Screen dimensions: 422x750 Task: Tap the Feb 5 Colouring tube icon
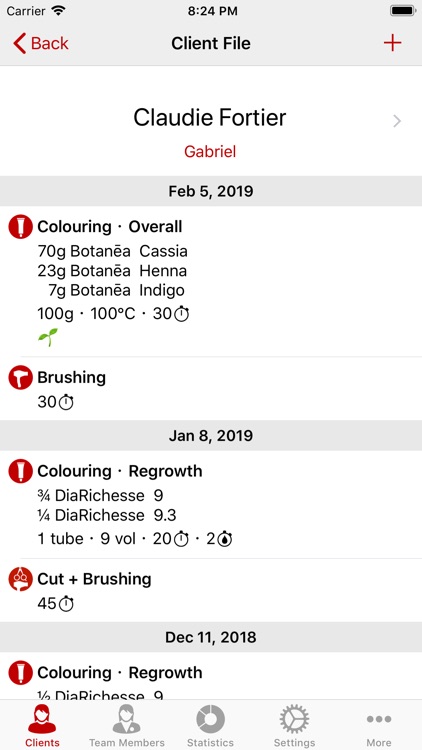click(20, 226)
